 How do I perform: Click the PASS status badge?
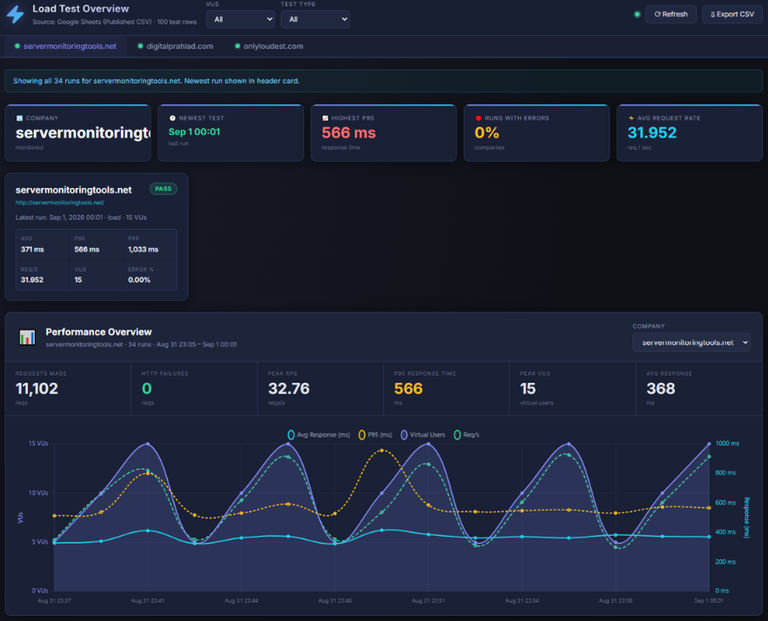click(163, 189)
